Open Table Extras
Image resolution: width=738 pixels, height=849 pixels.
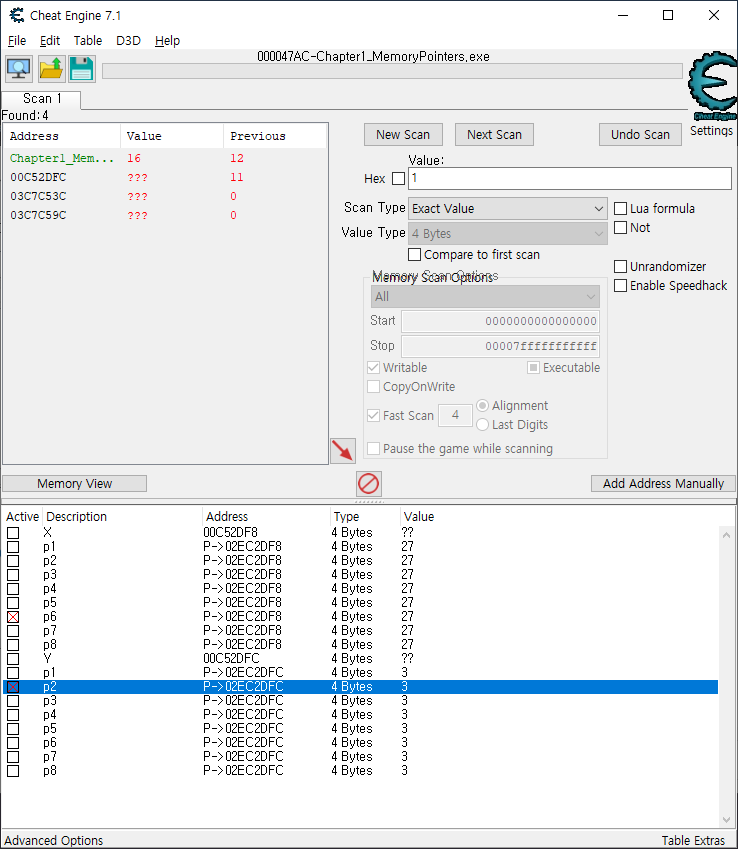(x=693, y=840)
